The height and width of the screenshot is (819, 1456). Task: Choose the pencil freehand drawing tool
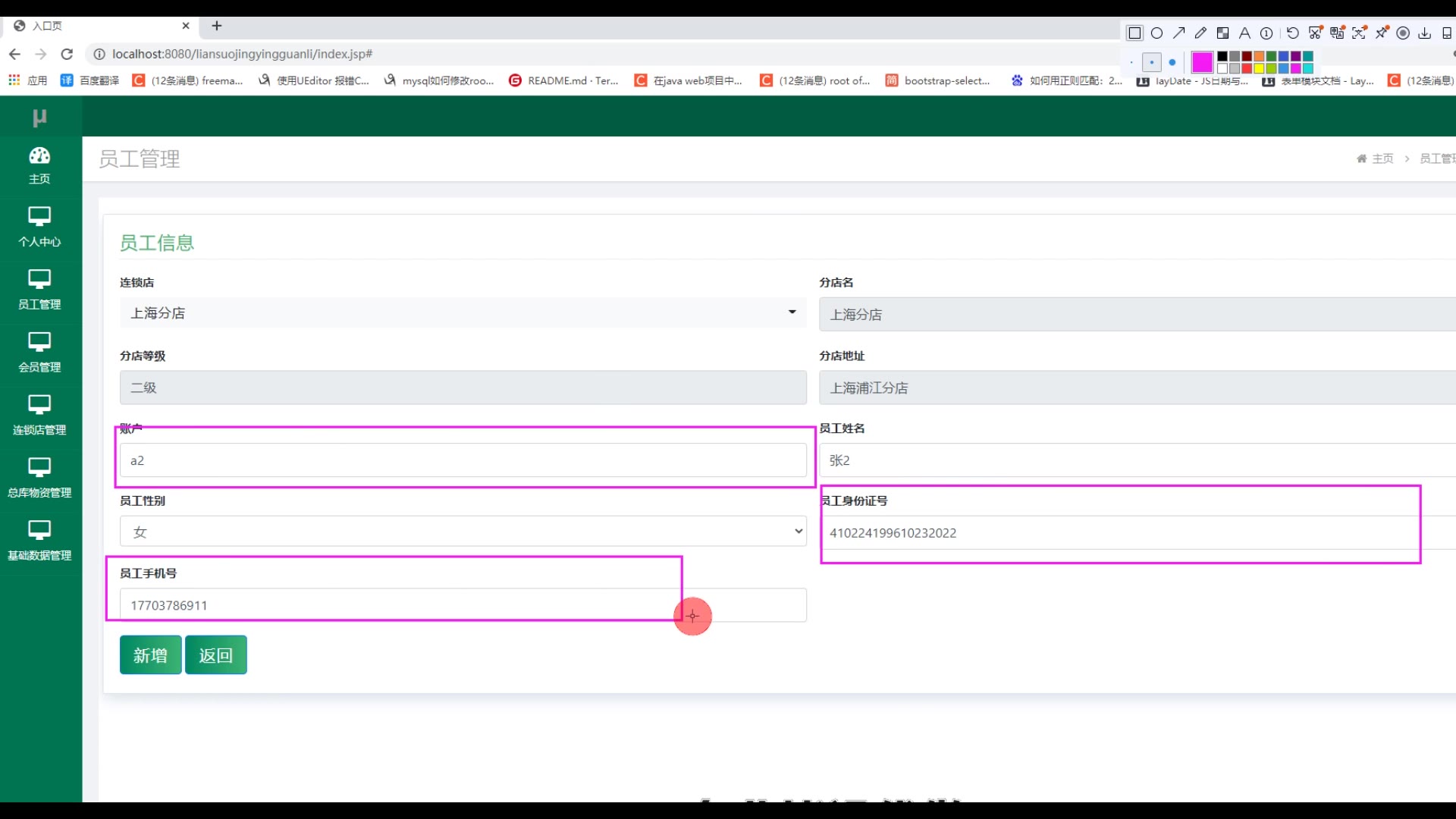pos(1200,33)
